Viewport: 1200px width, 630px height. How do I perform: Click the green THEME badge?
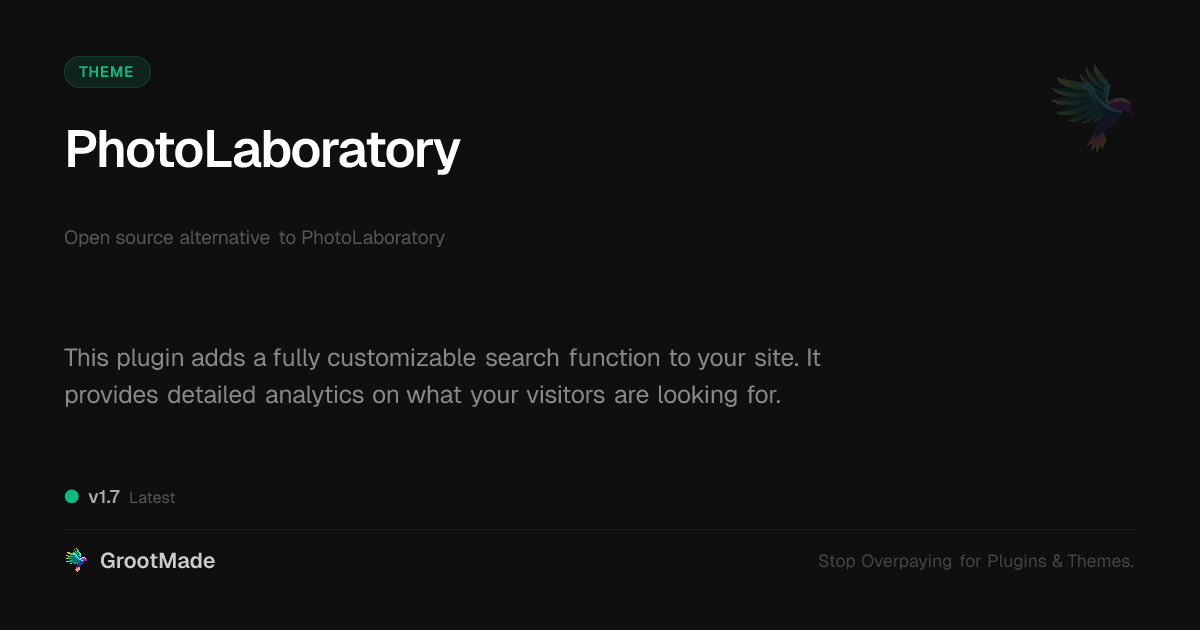[x=107, y=72]
